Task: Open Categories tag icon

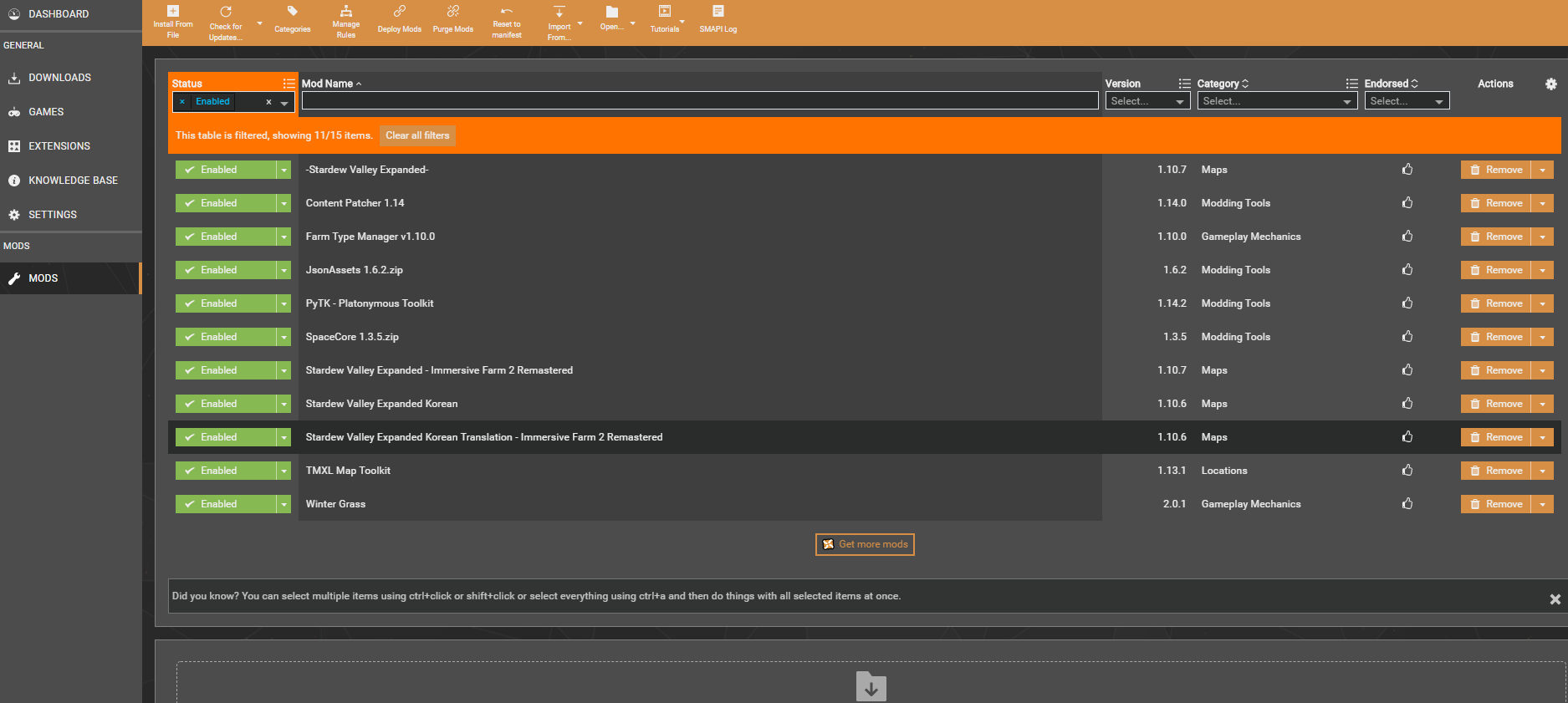Action: point(292,12)
